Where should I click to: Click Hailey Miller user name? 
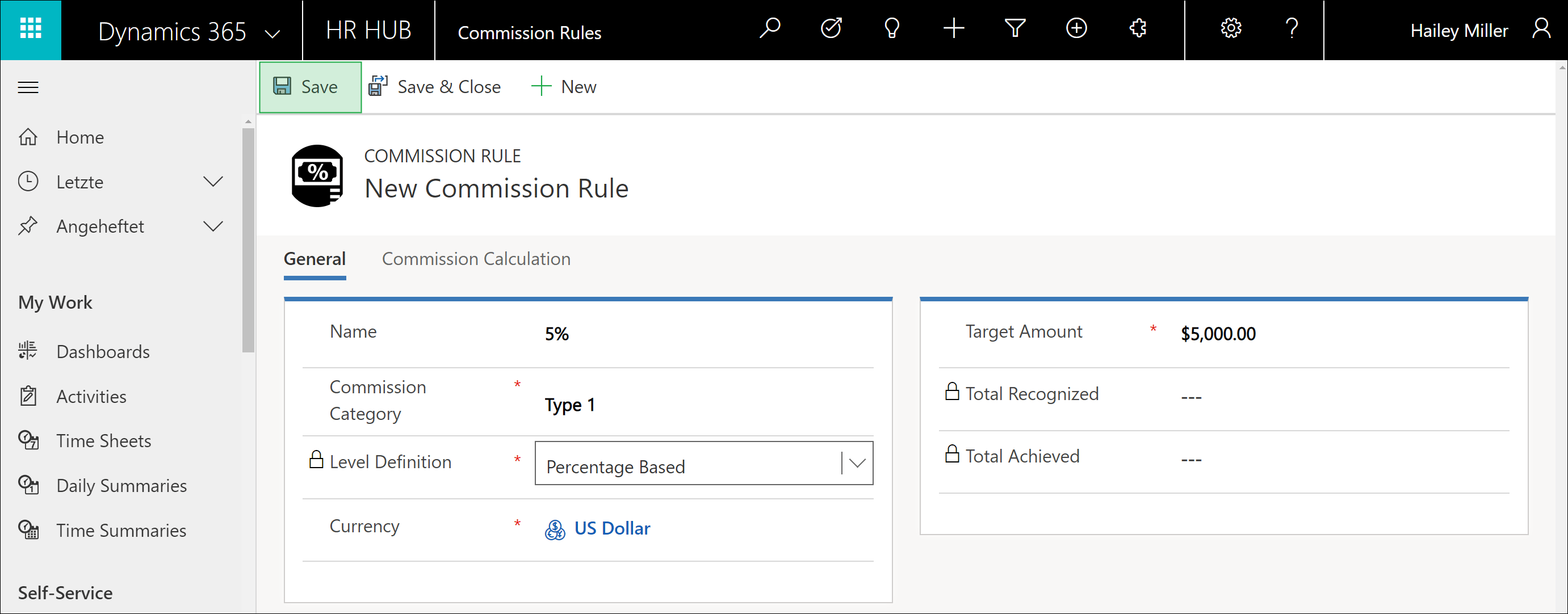pyautogui.click(x=1459, y=31)
